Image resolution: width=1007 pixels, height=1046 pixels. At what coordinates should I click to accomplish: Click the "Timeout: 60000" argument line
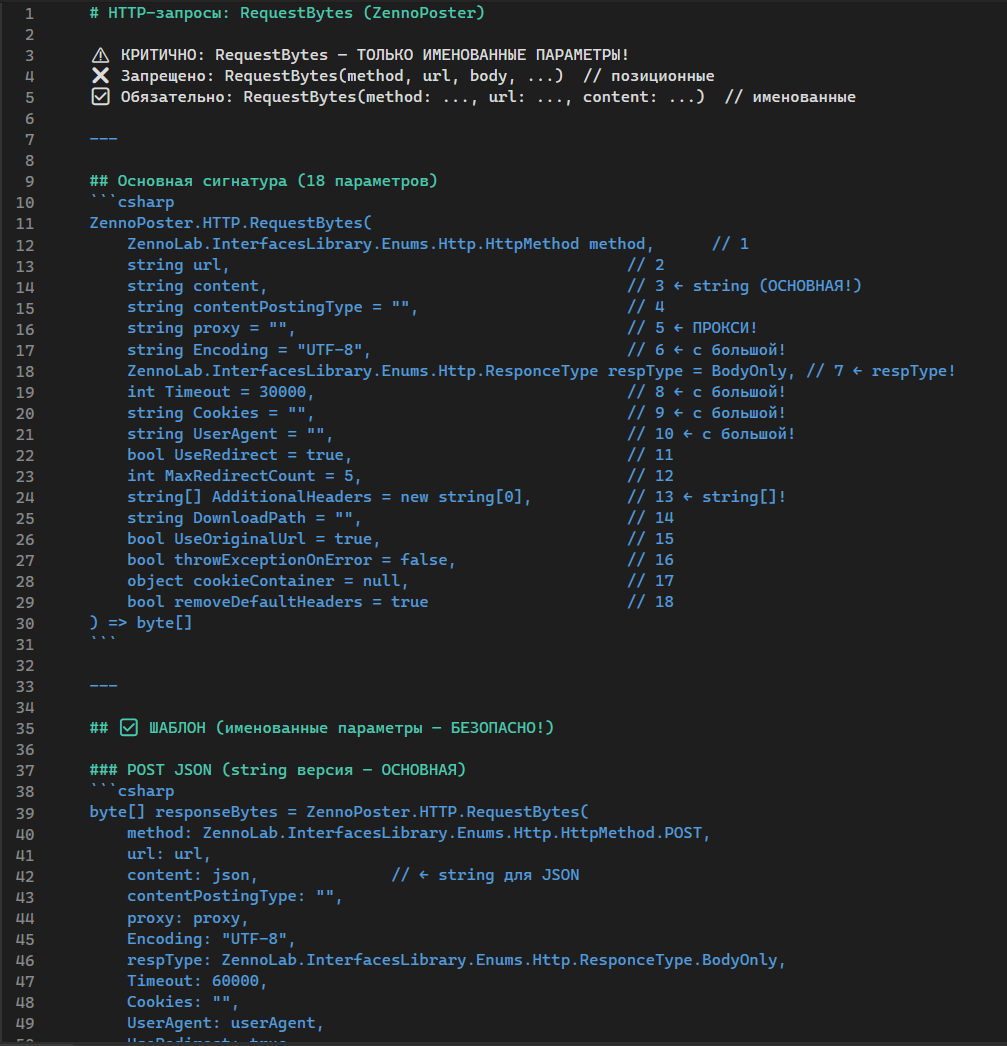coord(197,980)
